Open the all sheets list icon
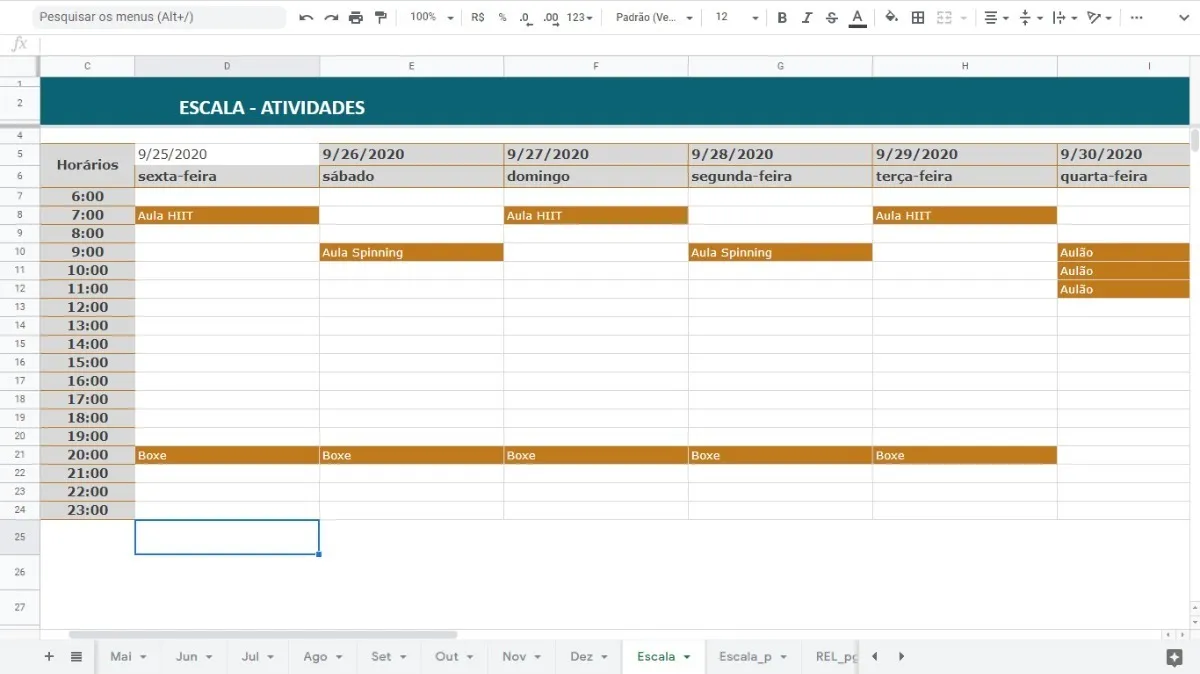This screenshot has width=1200, height=674. [77, 656]
